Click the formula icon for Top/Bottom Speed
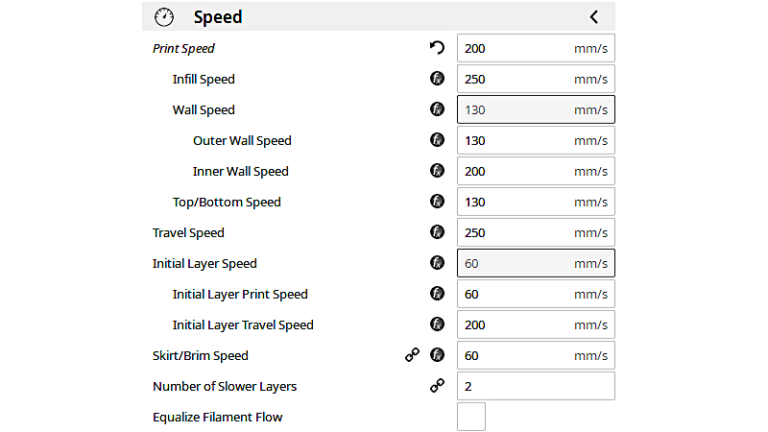Screen dimensions: 768x432 point(436,202)
